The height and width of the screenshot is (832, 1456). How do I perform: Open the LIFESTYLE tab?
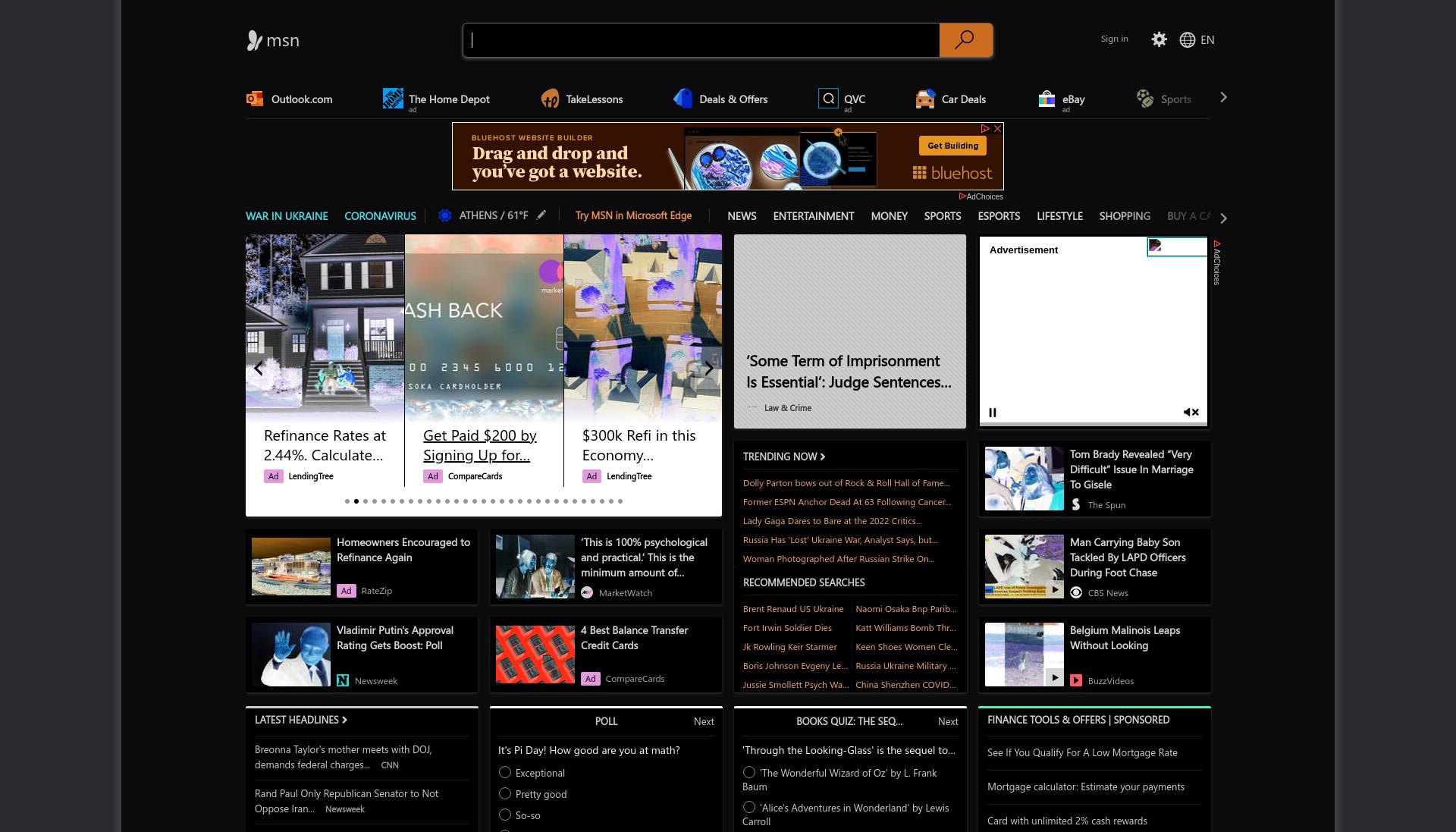point(1059,216)
